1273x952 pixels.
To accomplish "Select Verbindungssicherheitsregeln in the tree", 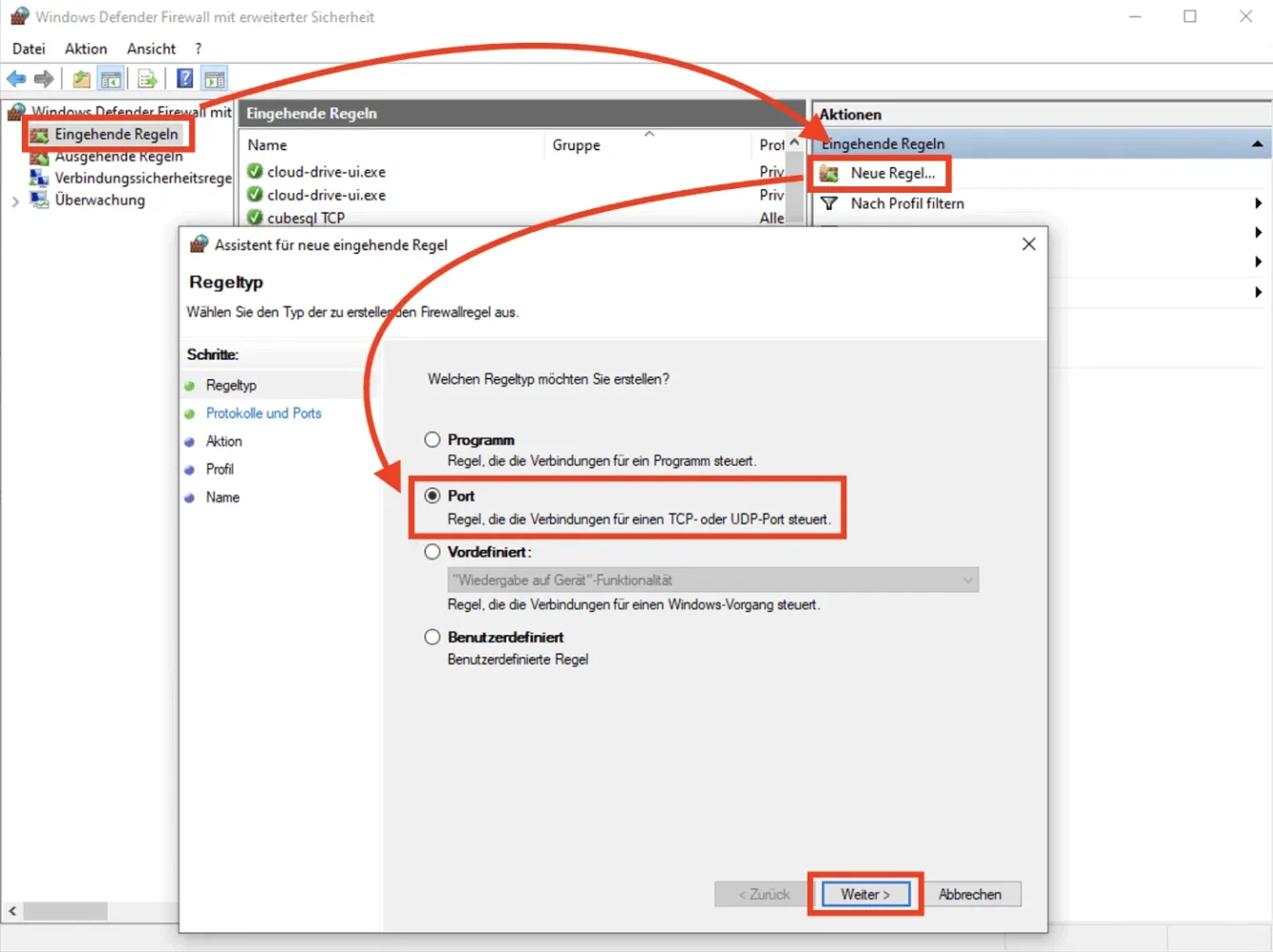I will pyautogui.click(x=143, y=178).
